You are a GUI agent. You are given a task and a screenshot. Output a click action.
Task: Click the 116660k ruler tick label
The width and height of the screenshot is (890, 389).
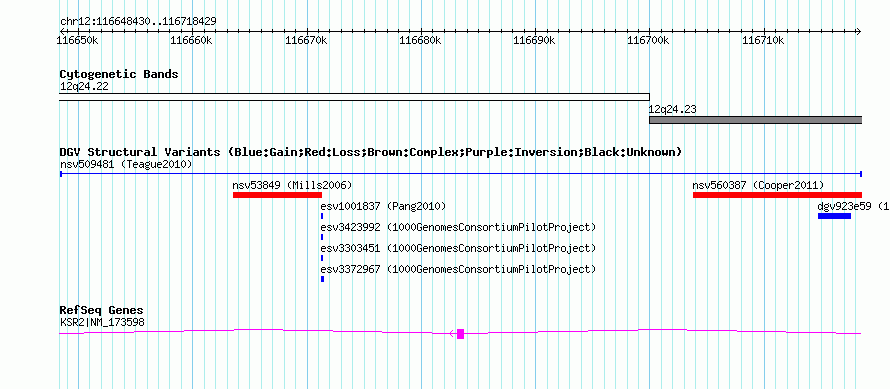[x=191, y=40]
